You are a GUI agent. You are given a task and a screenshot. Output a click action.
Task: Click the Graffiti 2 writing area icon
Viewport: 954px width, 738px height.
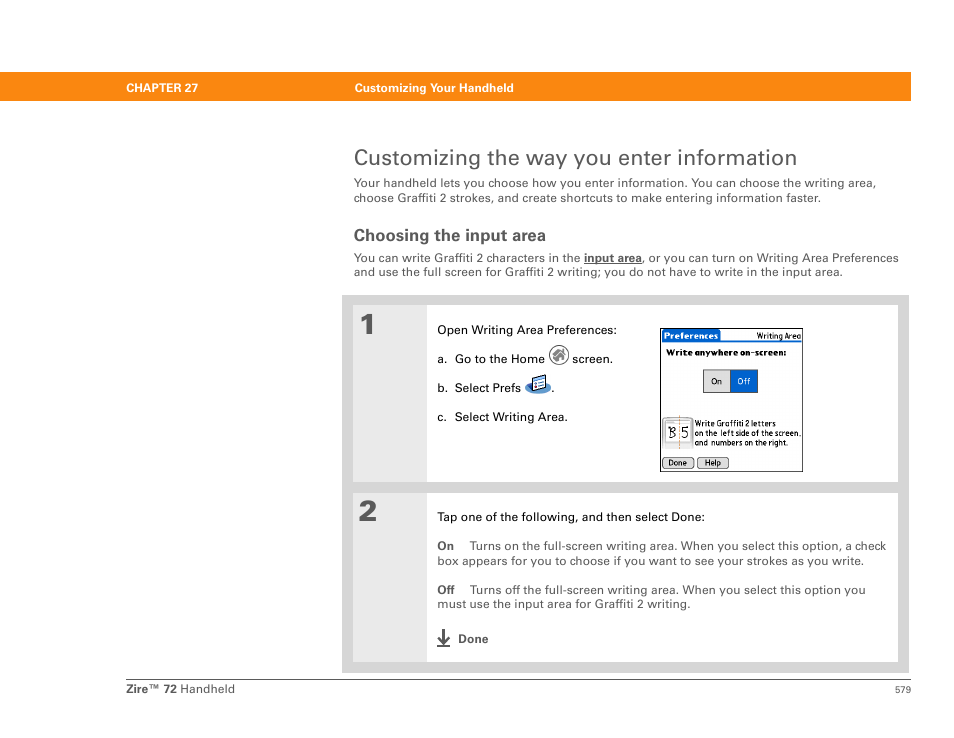coord(678,432)
